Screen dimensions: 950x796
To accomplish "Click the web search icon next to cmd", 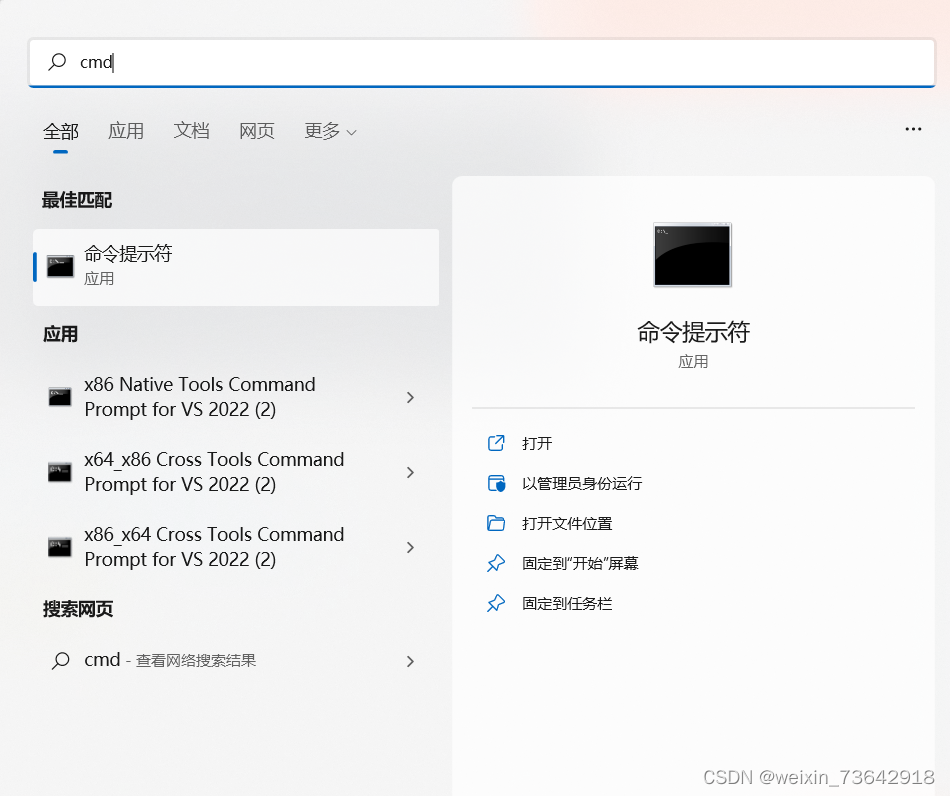I will [60, 660].
